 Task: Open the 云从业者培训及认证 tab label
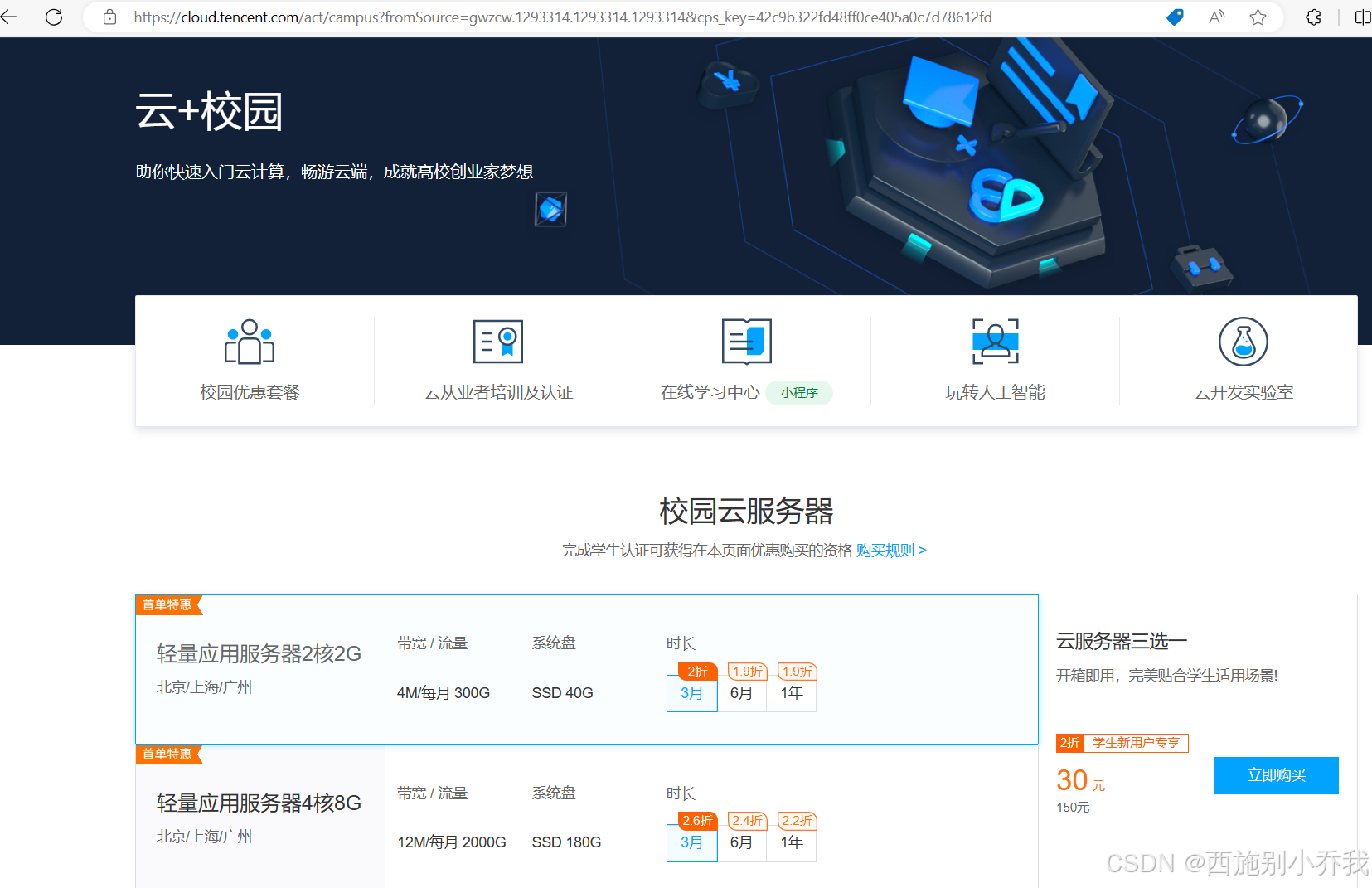click(x=498, y=392)
